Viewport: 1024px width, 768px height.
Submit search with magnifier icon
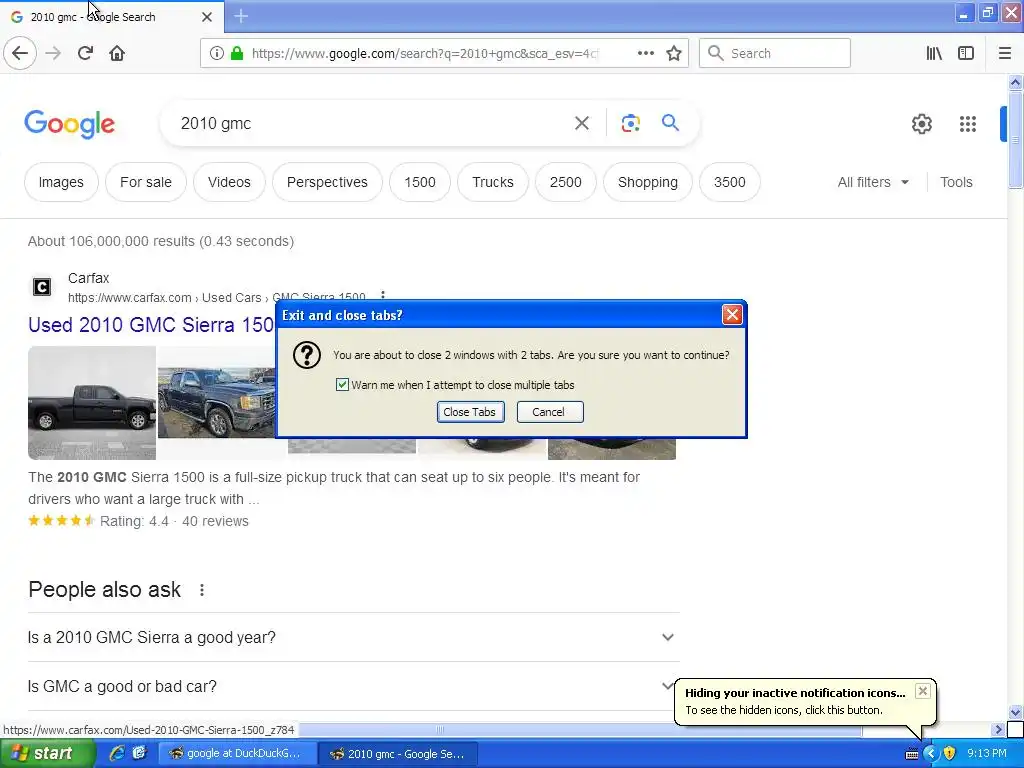tap(670, 122)
